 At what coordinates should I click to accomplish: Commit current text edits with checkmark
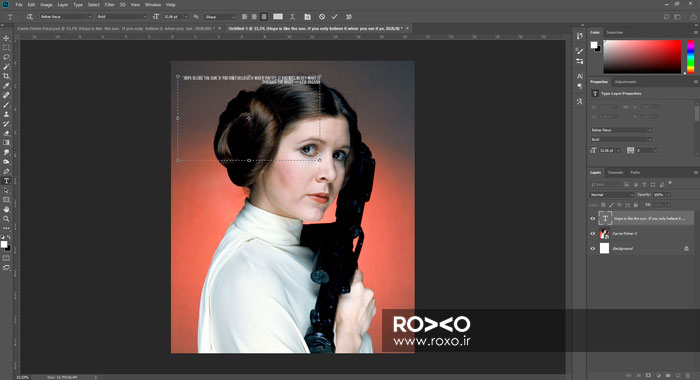coord(334,17)
